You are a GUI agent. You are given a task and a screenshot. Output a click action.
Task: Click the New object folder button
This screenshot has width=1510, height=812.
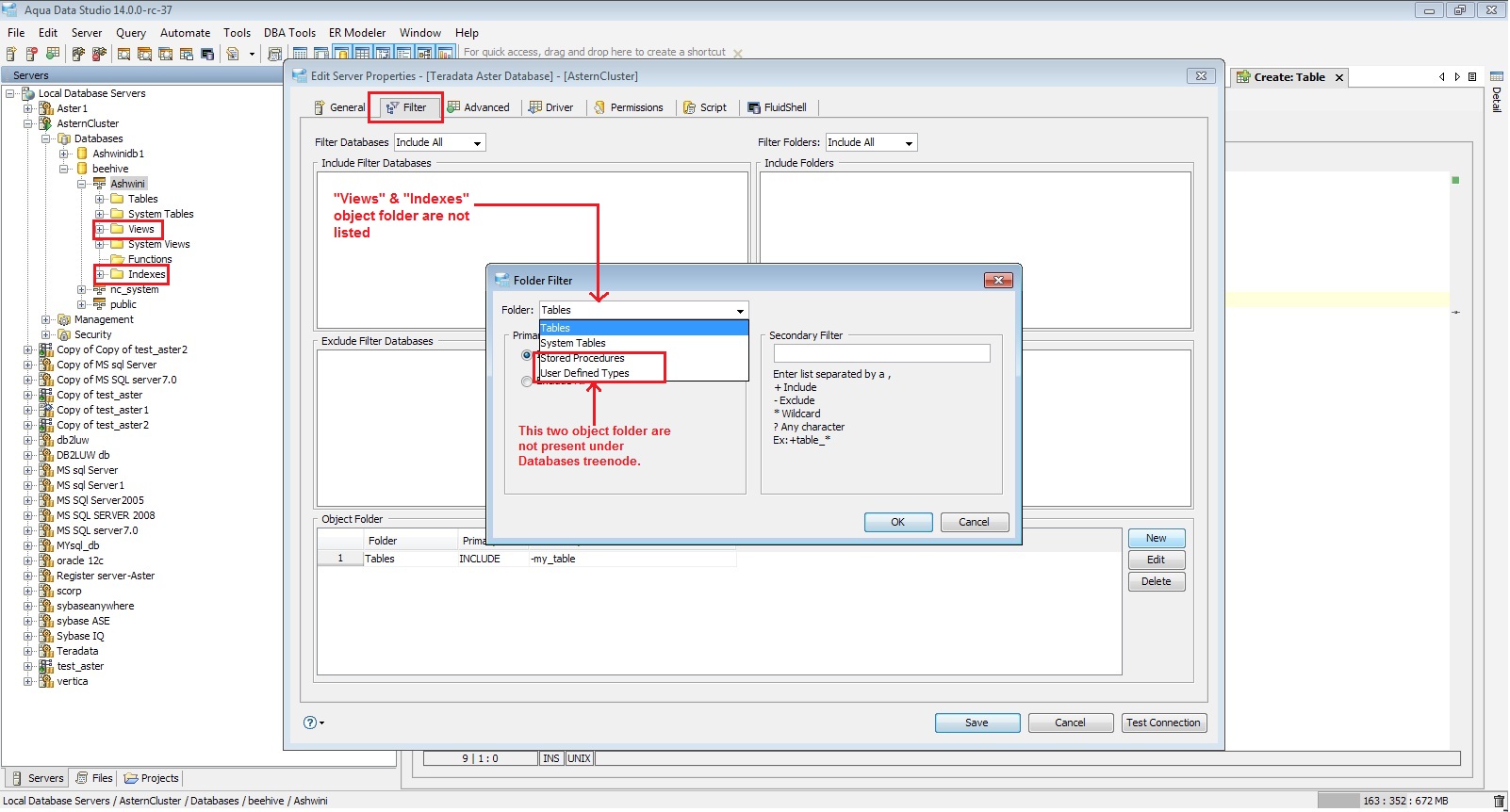[1157, 538]
